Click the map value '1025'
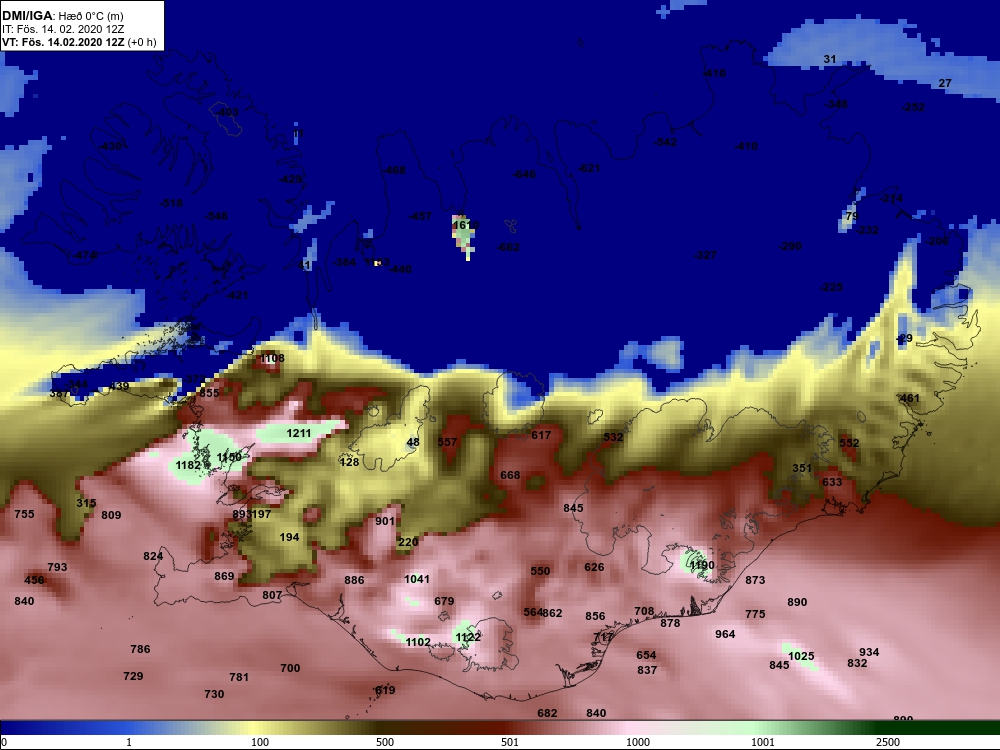The image size is (1000, 750). [x=801, y=656]
